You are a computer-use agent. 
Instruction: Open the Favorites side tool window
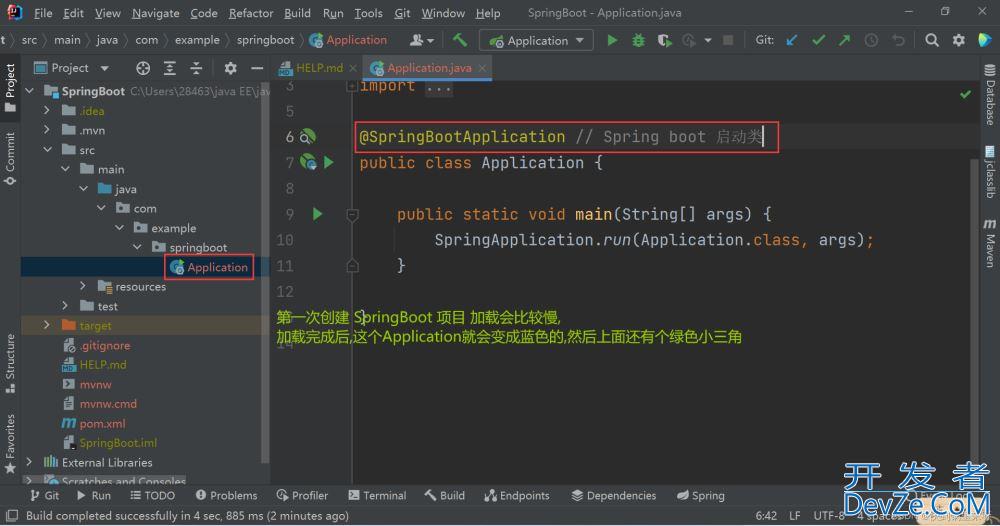[x=10, y=444]
